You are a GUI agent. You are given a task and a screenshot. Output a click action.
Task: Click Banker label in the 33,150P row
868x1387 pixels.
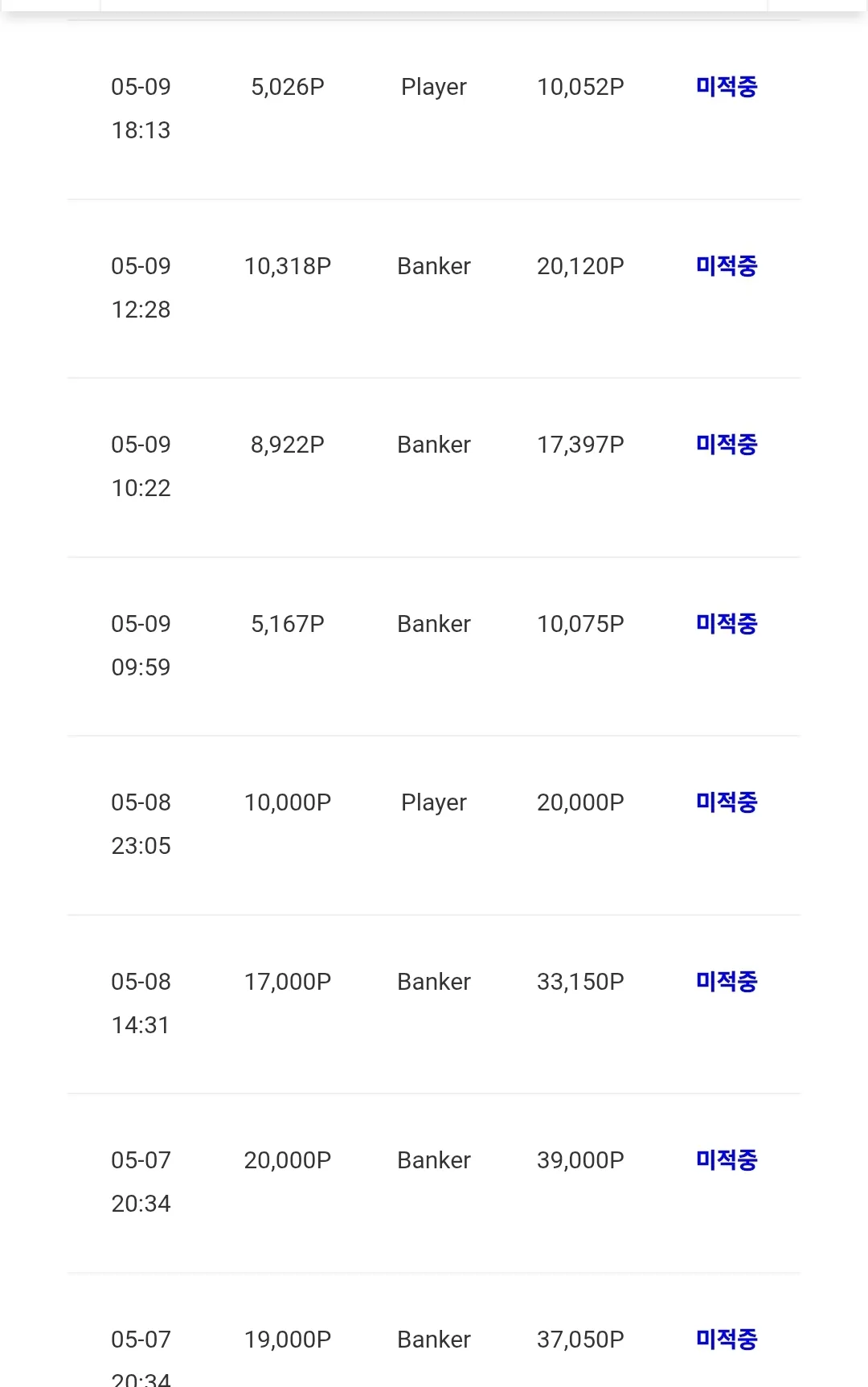click(x=434, y=982)
